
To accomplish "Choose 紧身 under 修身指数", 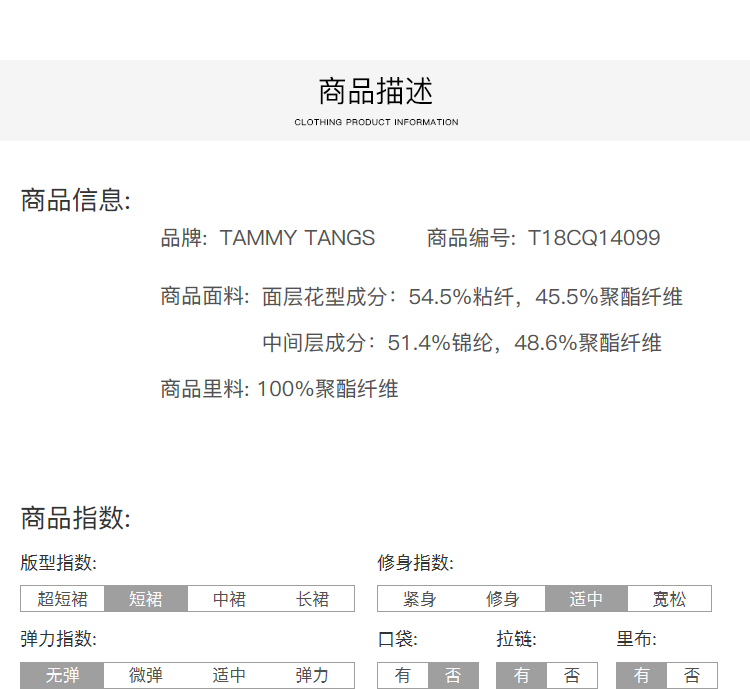I will 419,599.
